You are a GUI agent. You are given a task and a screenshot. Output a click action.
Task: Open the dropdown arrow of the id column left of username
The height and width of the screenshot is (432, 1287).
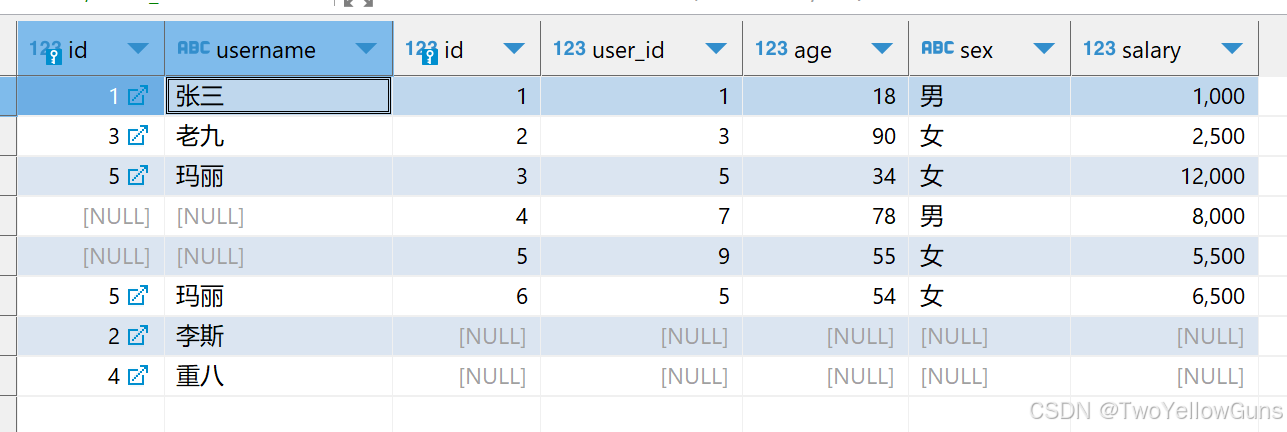(x=138, y=48)
